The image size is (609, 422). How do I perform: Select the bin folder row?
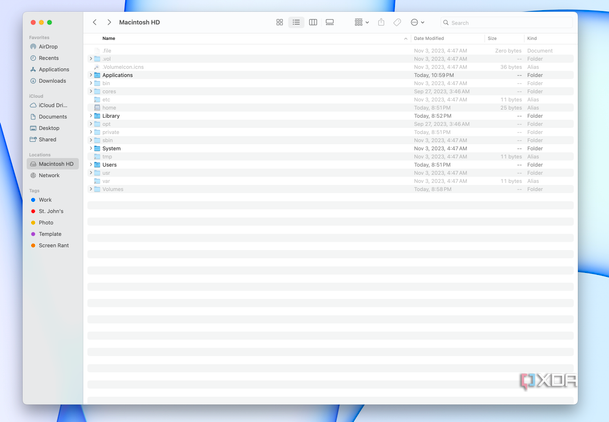coord(331,83)
